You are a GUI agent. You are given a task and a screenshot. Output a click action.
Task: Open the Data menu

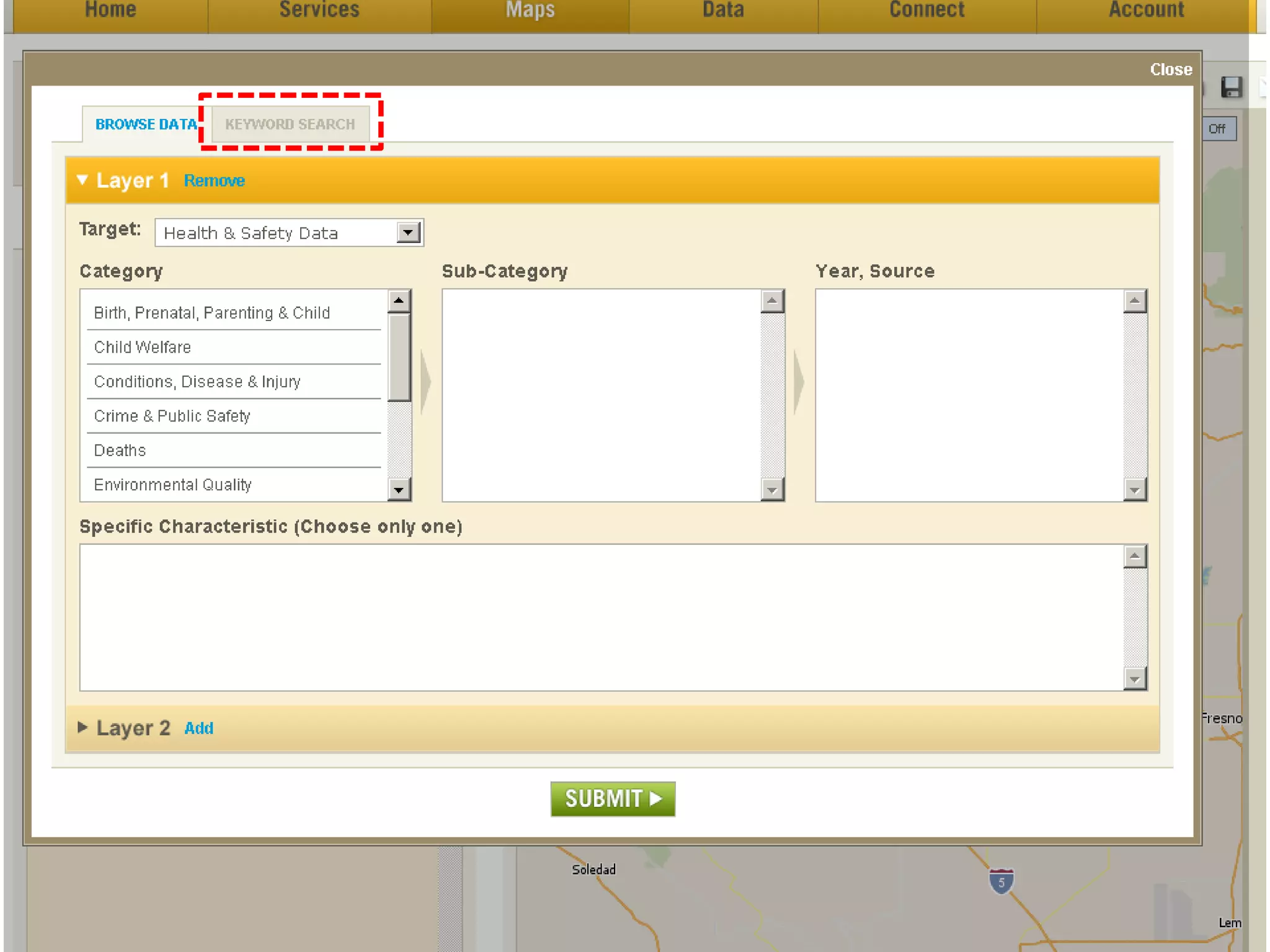point(723,11)
